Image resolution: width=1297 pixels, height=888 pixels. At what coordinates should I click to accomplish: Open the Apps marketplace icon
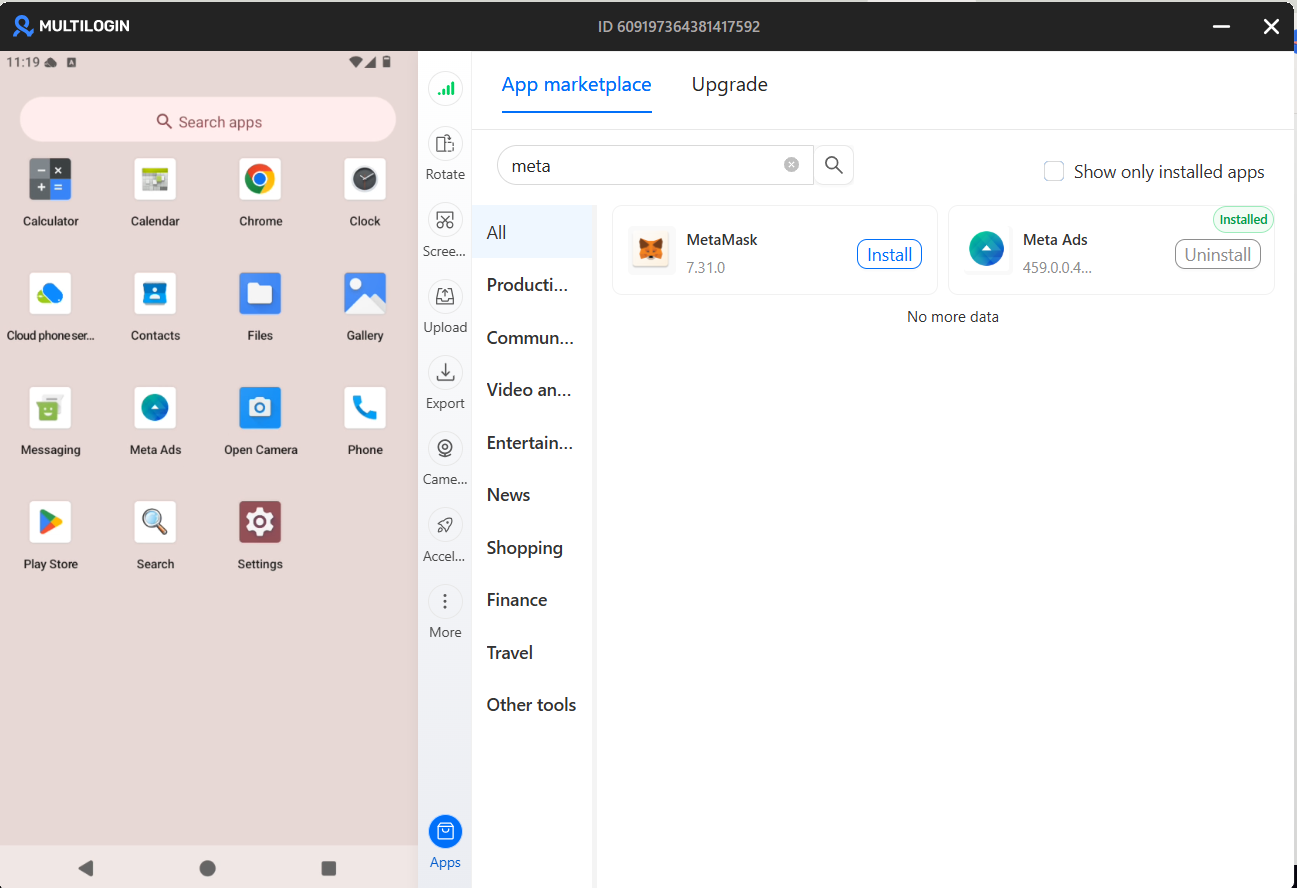[445, 833]
